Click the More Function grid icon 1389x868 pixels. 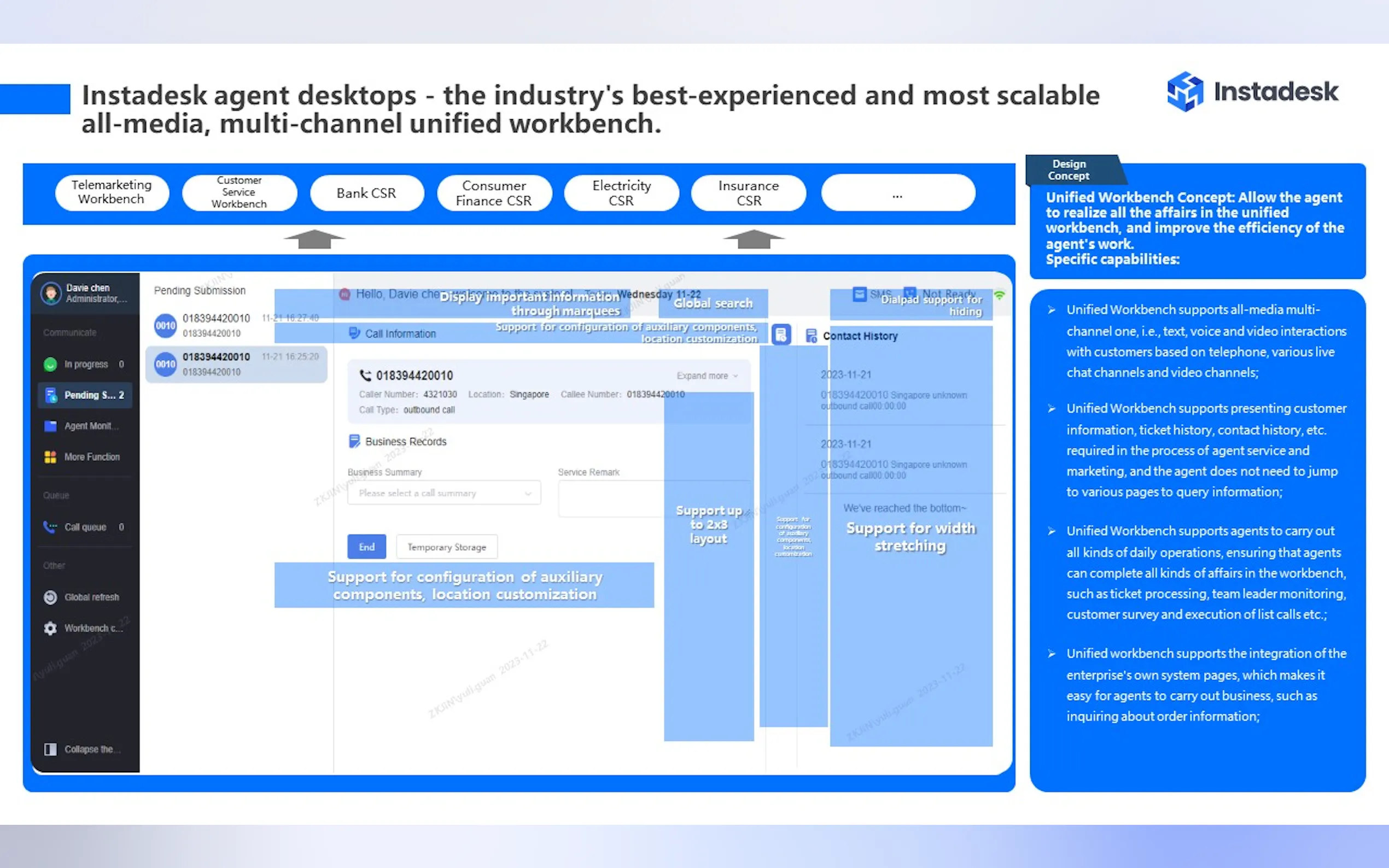coord(50,457)
